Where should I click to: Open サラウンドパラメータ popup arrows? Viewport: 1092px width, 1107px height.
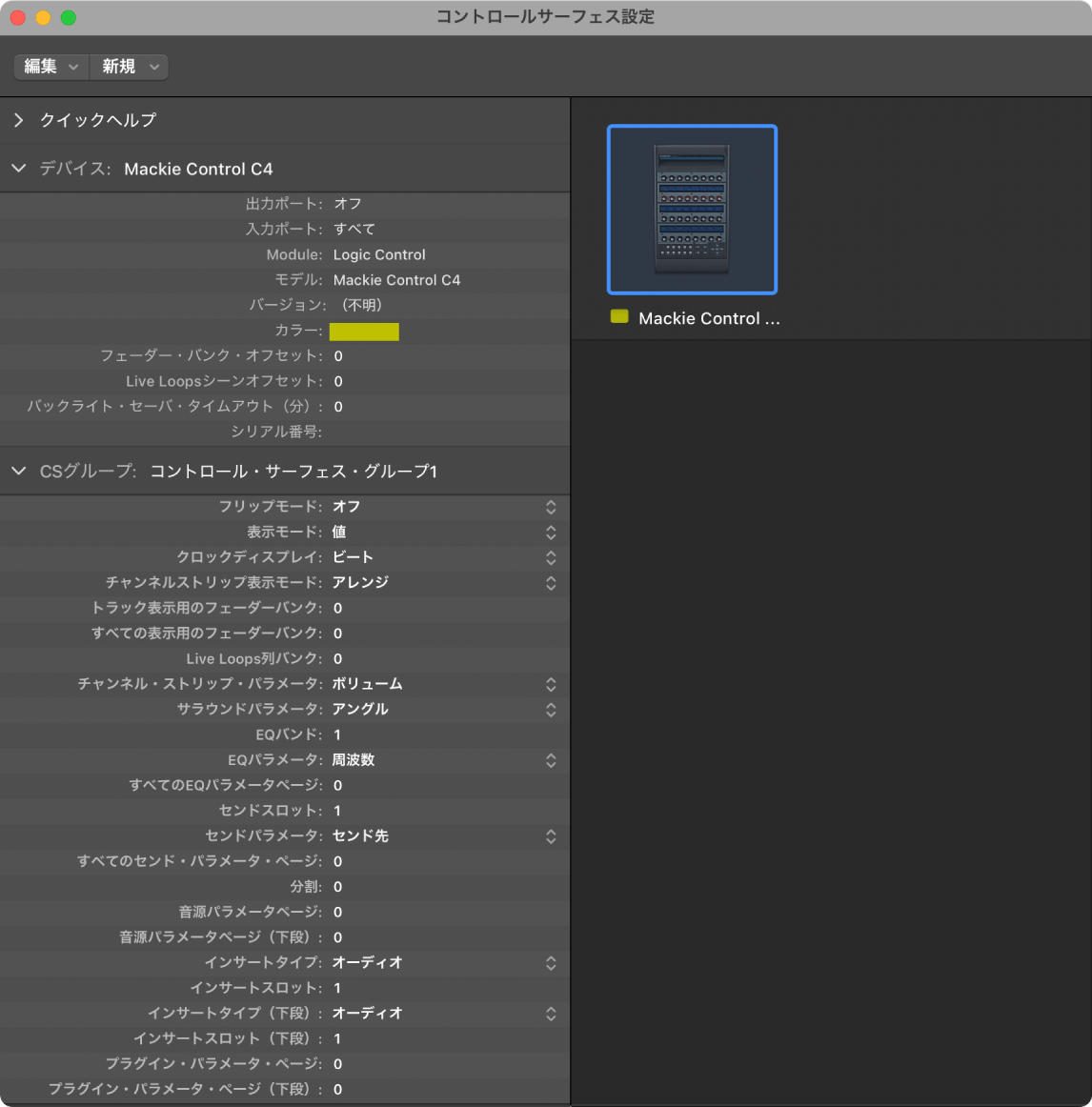[x=551, y=710]
